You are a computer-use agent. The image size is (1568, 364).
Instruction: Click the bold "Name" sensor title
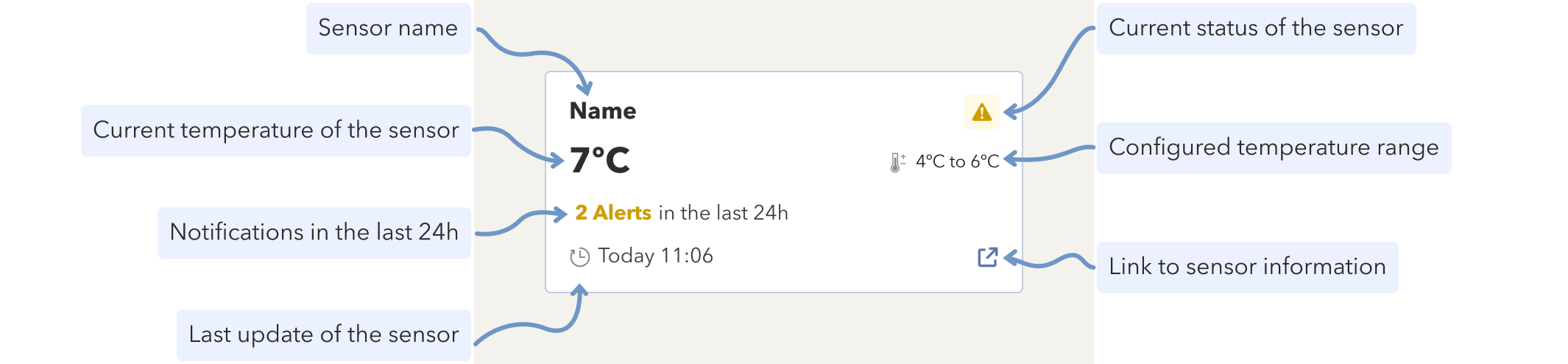pos(603,111)
